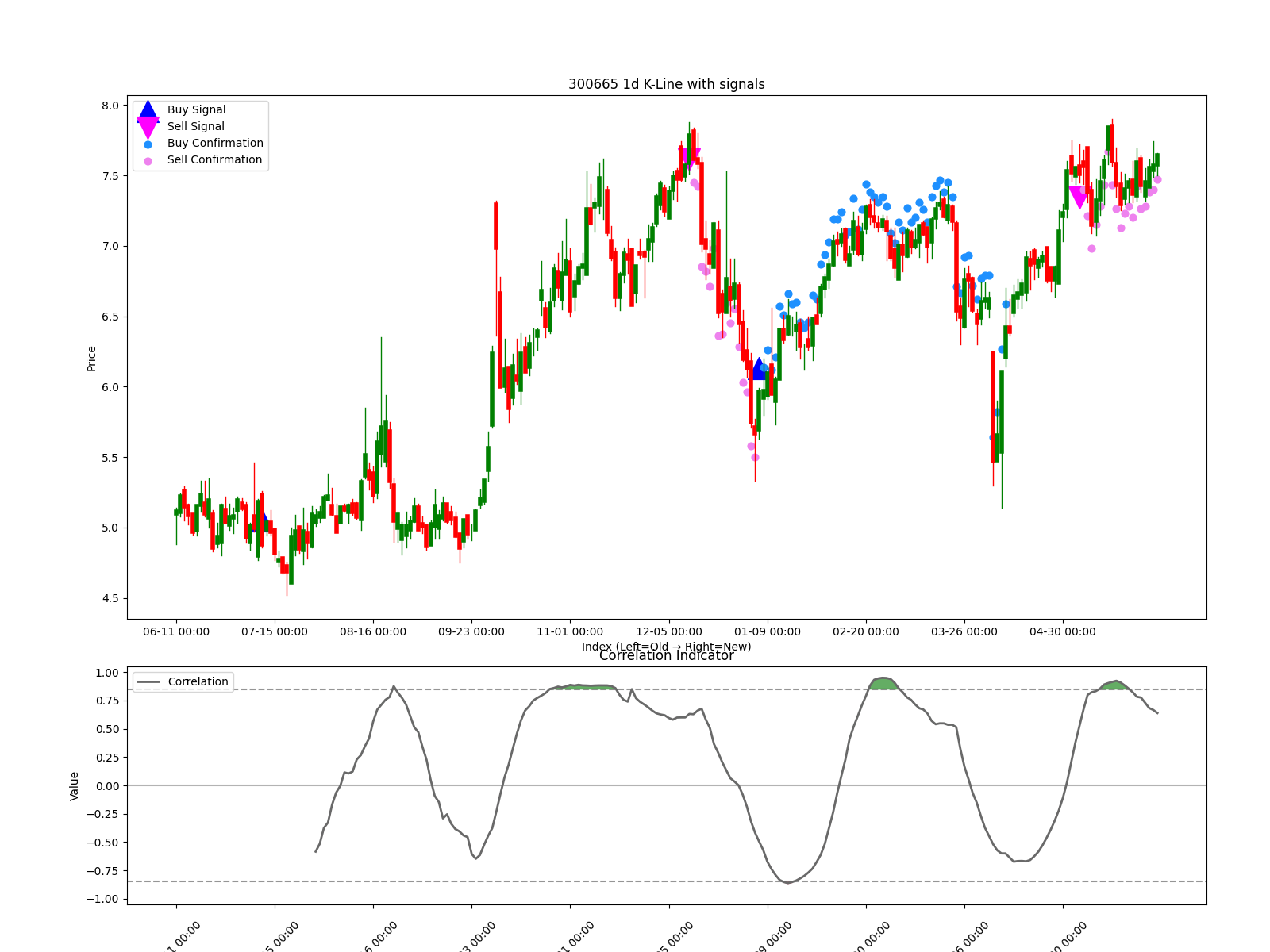Screen dimensions: 1270x952
Task: Click the 1.00 correlation tick label
Action: pyautogui.click(x=107, y=673)
